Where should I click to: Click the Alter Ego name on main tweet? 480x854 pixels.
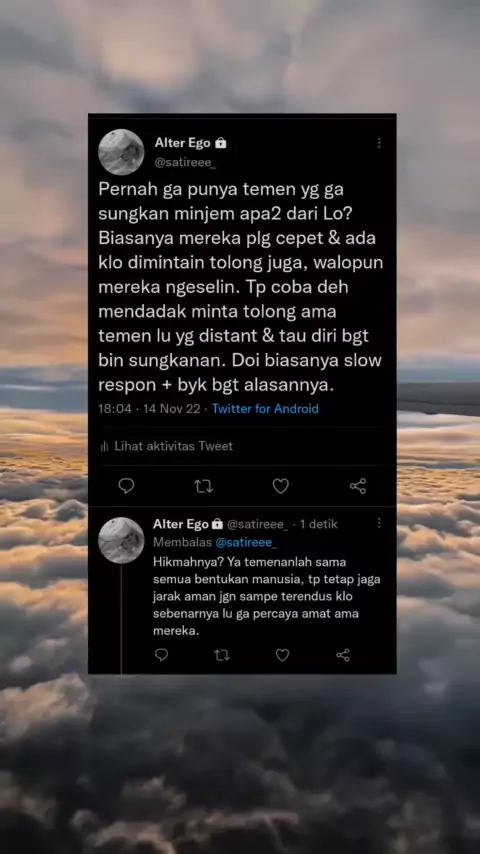(x=183, y=143)
